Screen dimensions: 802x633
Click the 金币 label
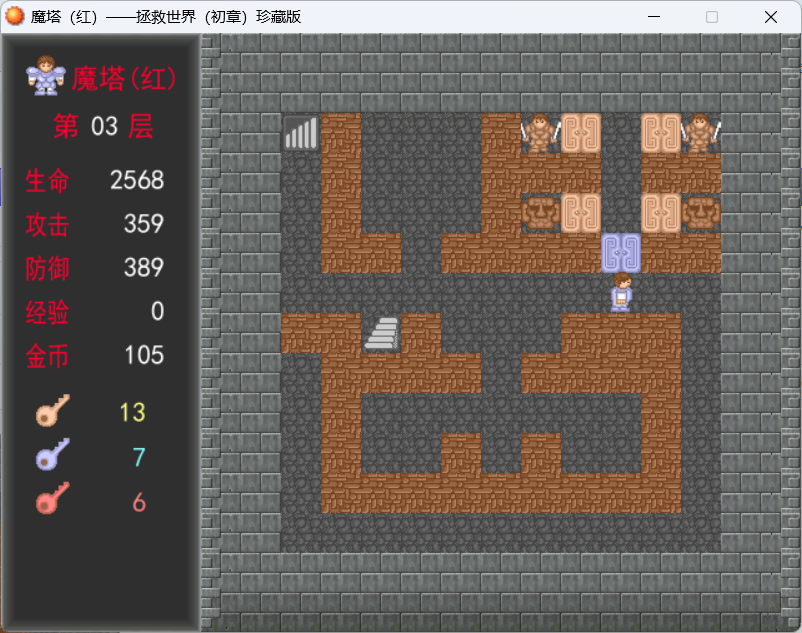click(x=47, y=356)
